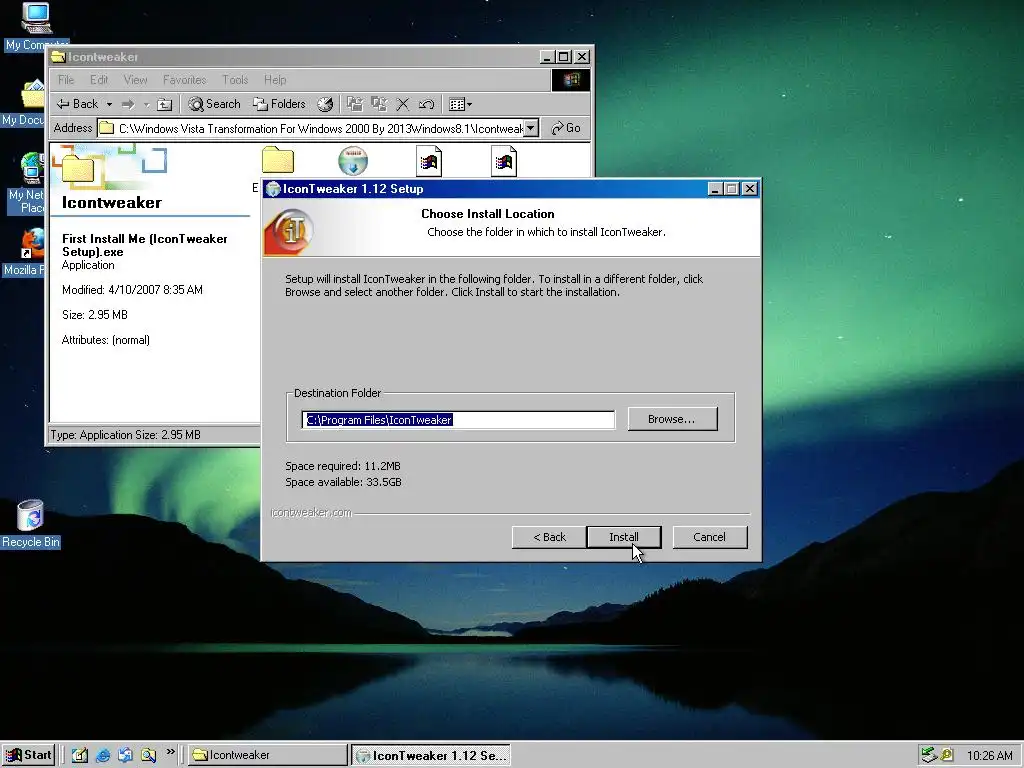Screen dimensions: 1024x768
Task: Open the Help menu in Explorer
Action: 275,80
